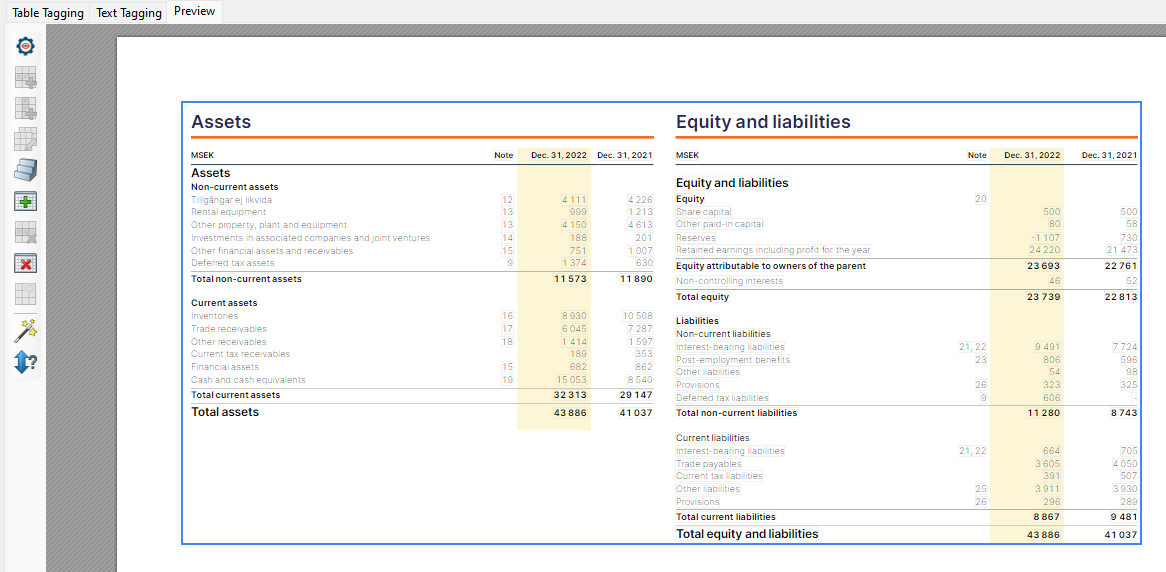Select the 'Total non-current assets' row label

[x=246, y=279]
